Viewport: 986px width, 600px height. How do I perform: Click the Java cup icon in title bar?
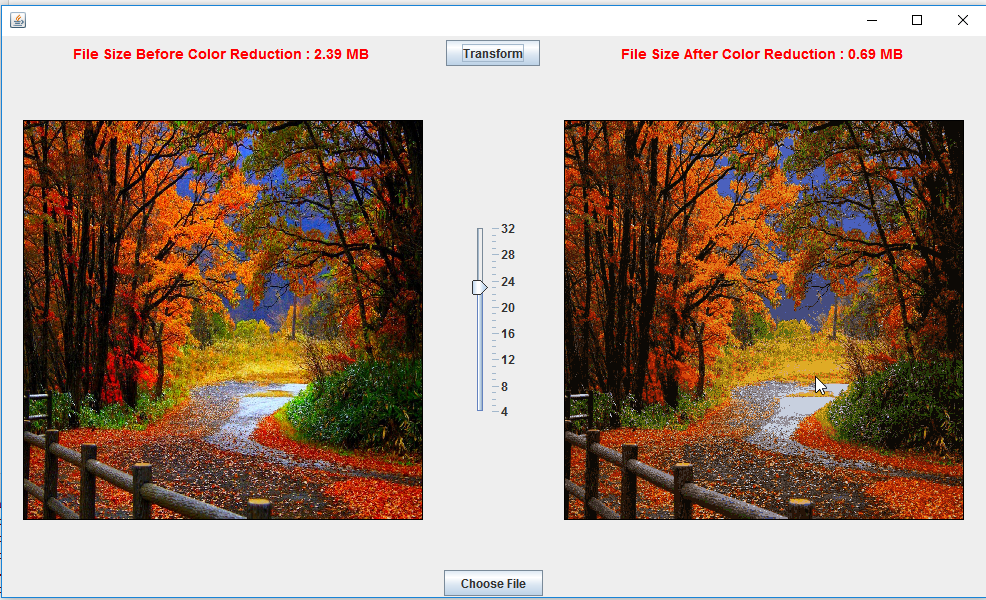pyautogui.click(x=17, y=19)
